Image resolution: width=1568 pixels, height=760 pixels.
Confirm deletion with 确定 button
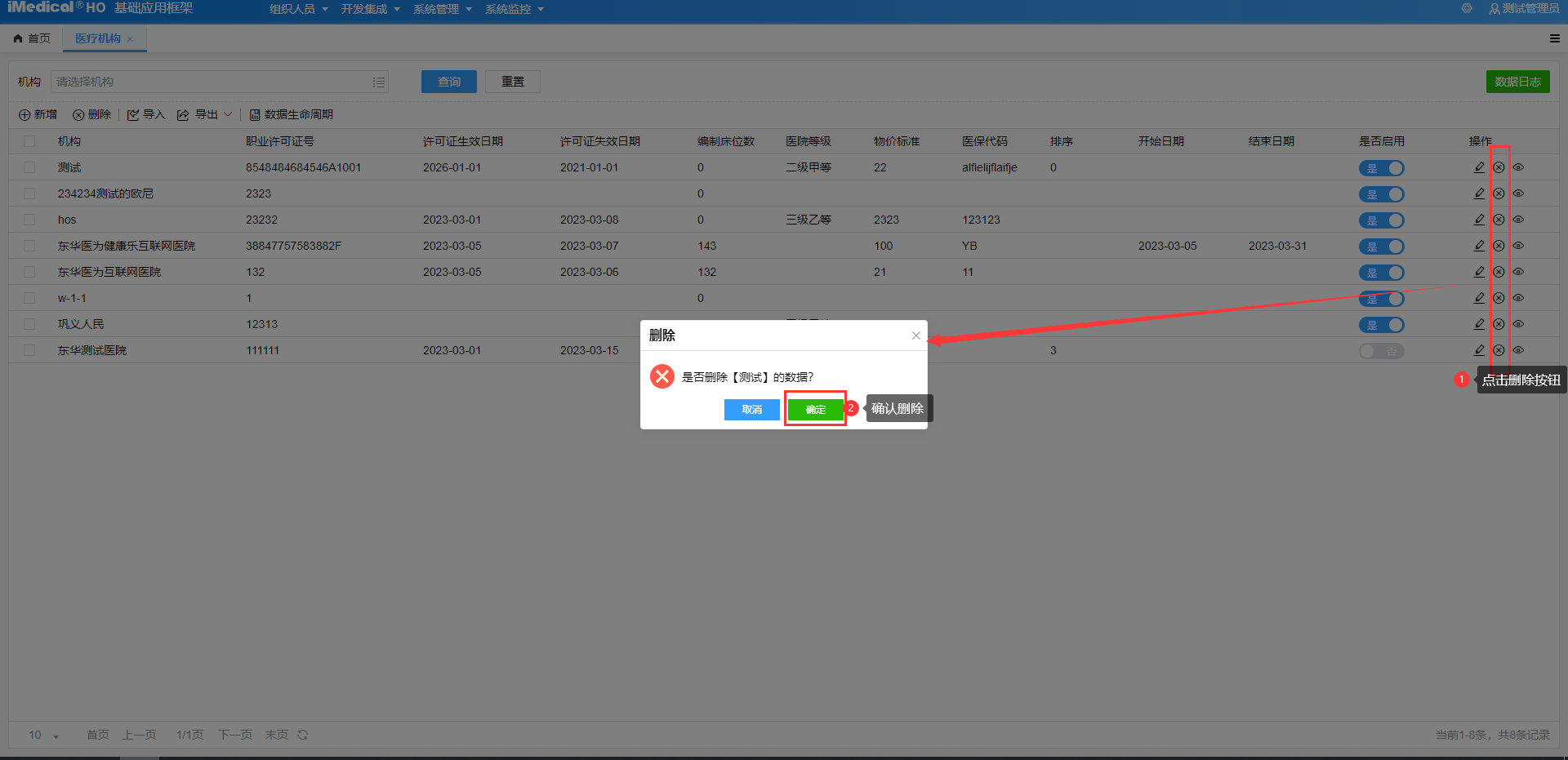(x=815, y=409)
